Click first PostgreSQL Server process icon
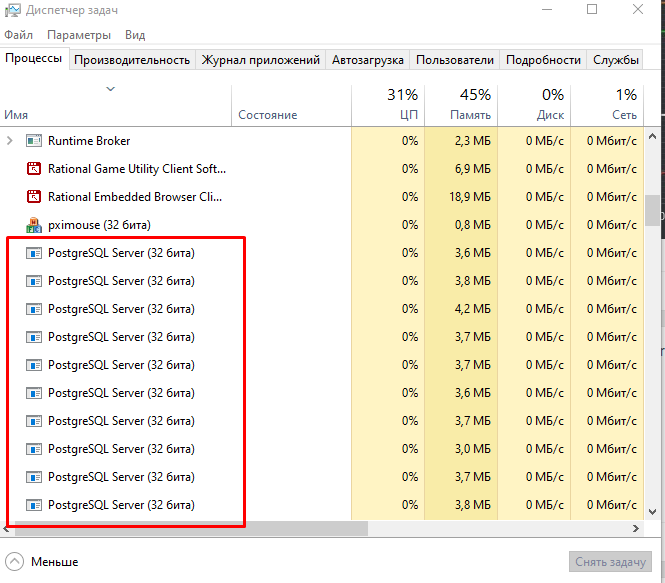Viewport: 665px width, 583px height. pos(34,253)
